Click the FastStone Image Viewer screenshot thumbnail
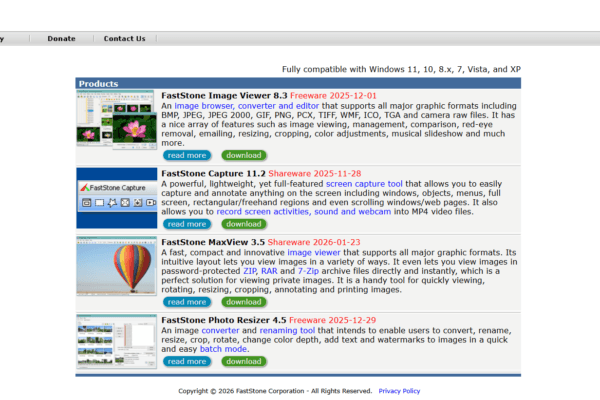600x400 pixels. click(117, 120)
